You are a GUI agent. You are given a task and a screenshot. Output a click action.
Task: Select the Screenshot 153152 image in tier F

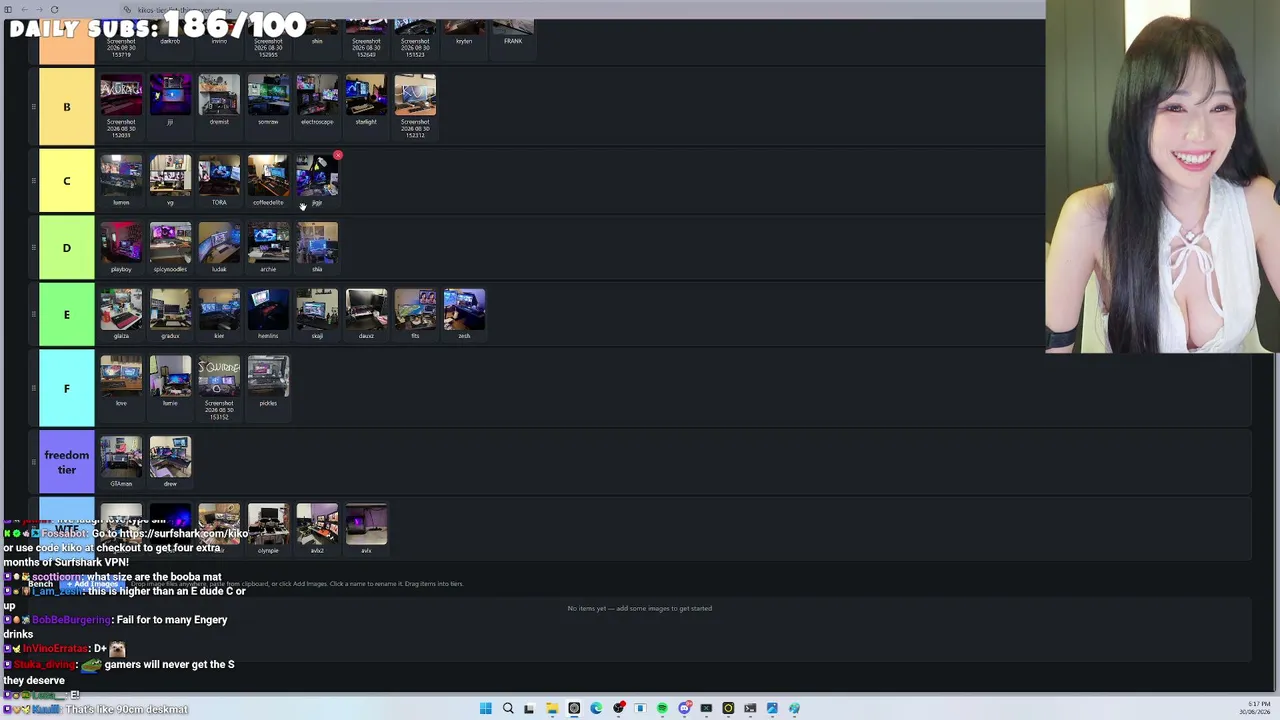tap(219, 376)
